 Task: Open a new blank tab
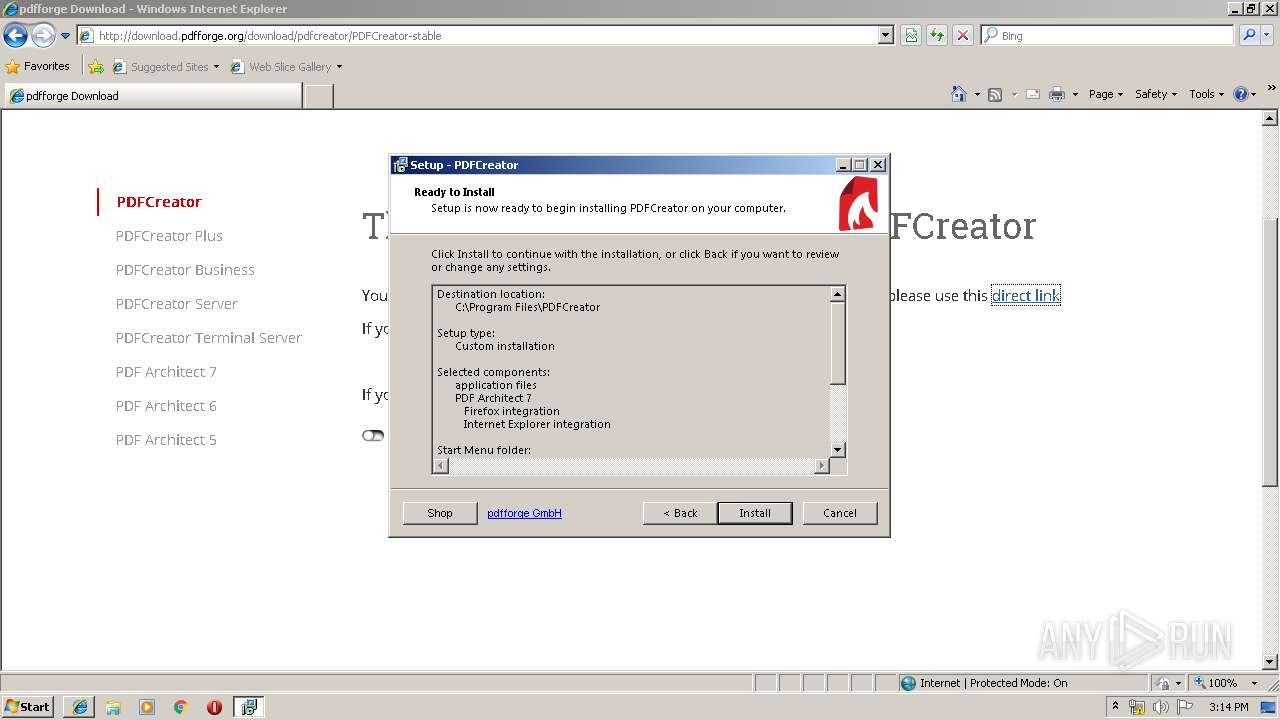pos(318,96)
